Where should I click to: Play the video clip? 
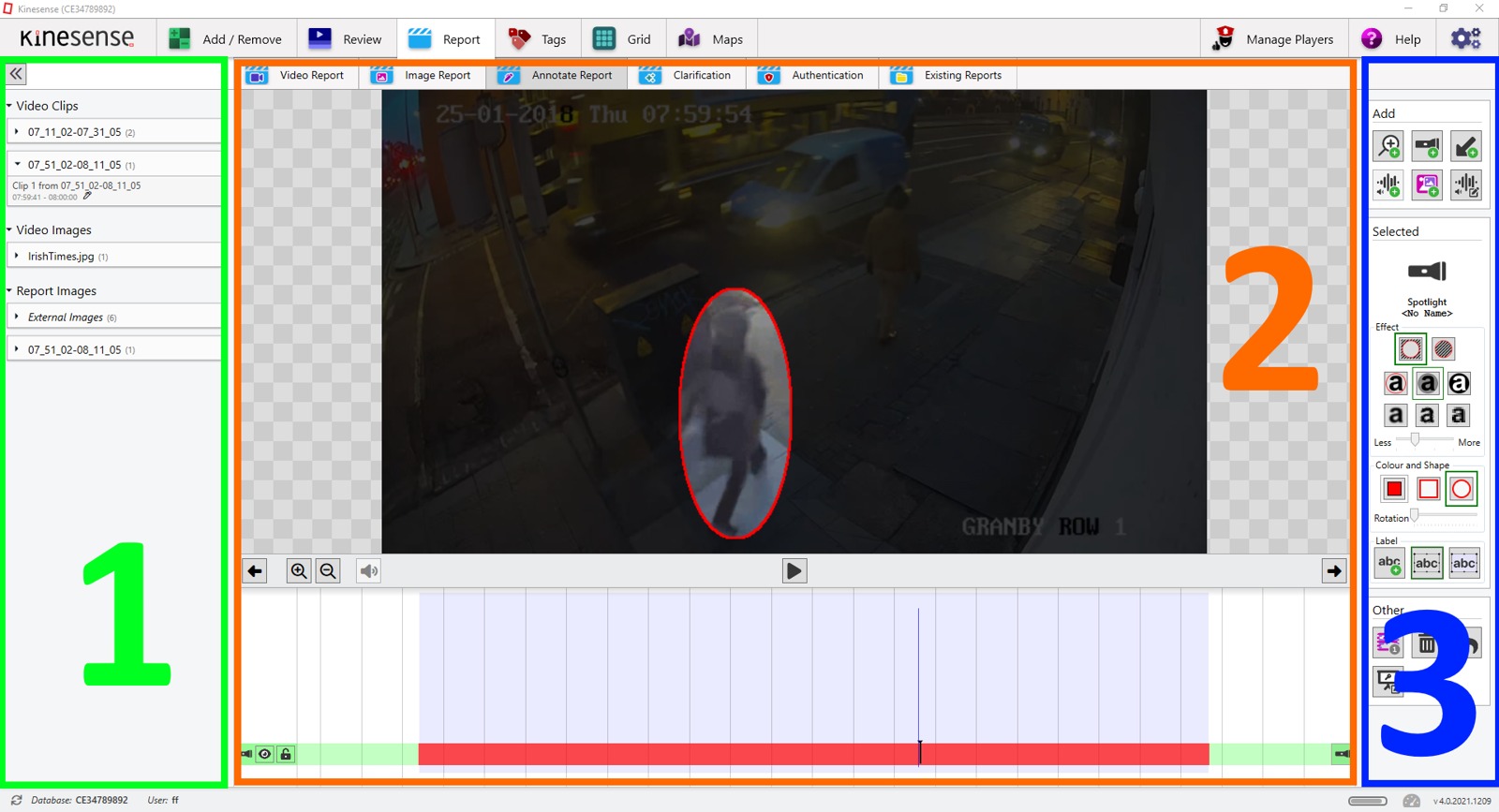pos(794,570)
